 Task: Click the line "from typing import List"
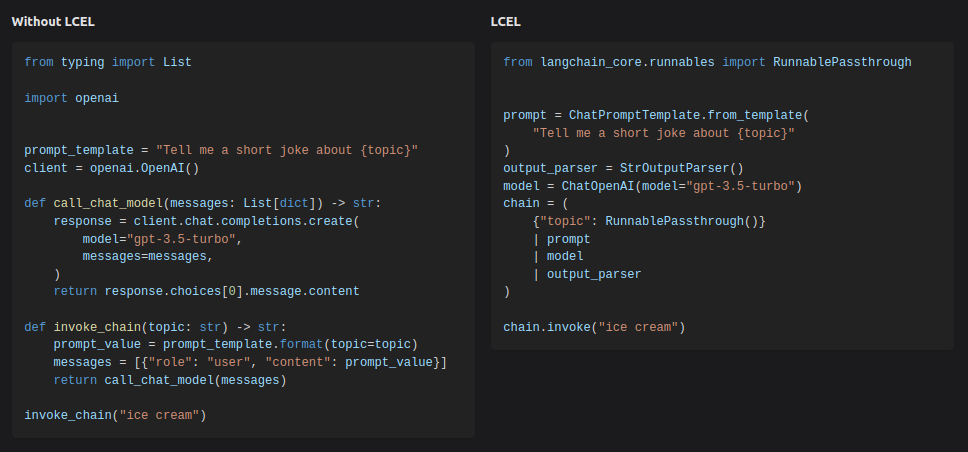tap(108, 62)
